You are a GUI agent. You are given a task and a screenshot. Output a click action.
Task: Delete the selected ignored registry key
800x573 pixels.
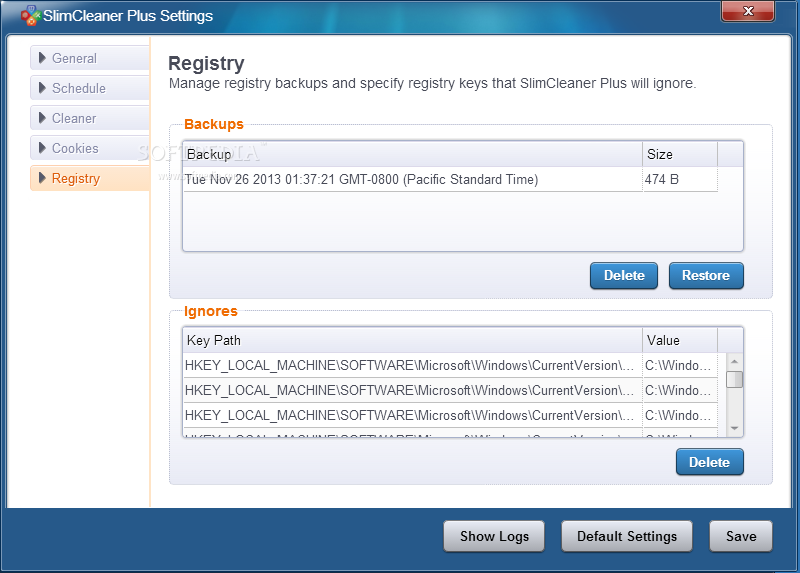[709, 462]
